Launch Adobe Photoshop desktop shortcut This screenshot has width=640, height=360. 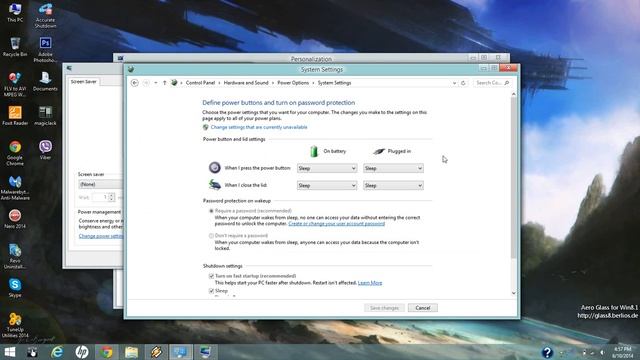tap(45, 50)
